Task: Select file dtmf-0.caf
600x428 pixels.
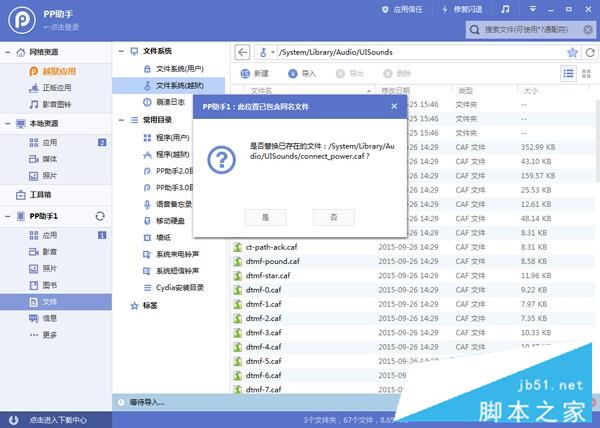Action: 264,290
